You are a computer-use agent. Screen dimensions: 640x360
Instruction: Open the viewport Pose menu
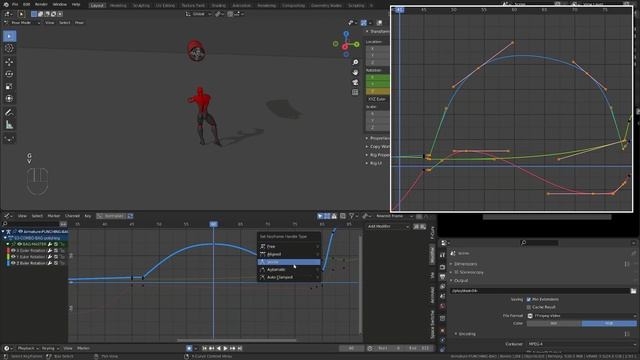click(79, 23)
